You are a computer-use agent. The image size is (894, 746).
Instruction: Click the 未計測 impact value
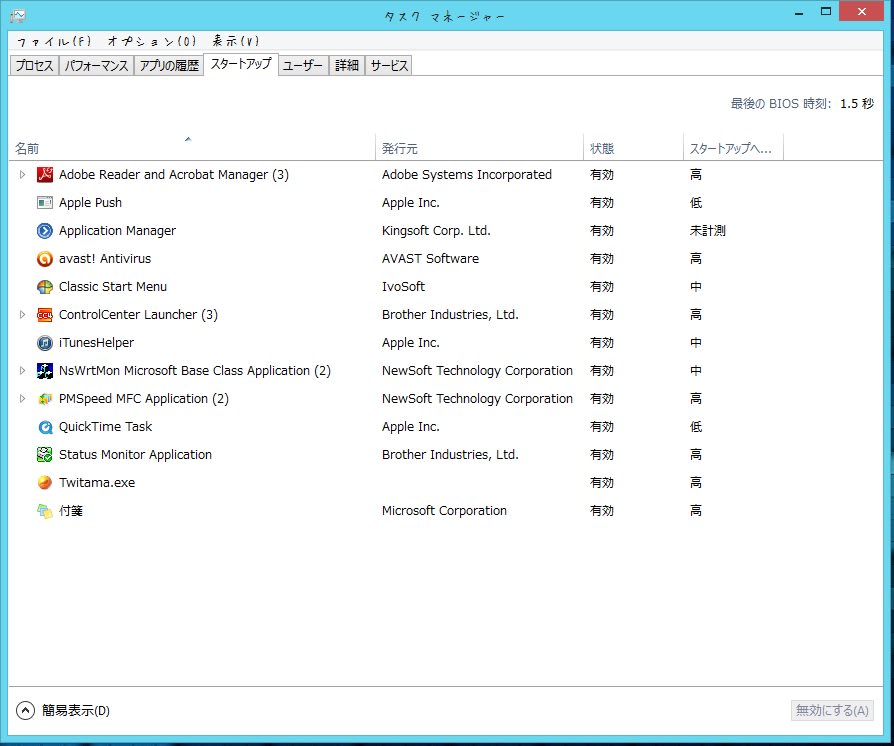708,230
